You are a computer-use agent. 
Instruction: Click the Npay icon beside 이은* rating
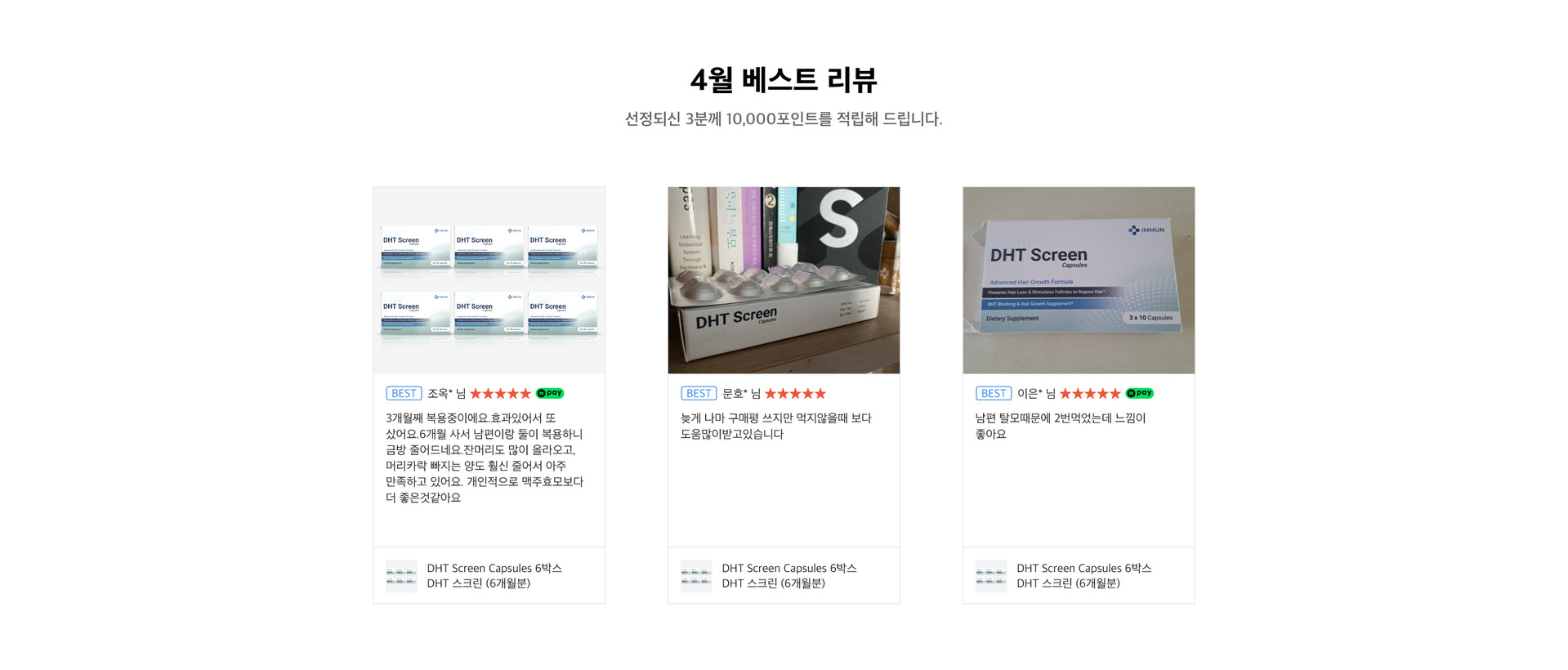tap(1139, 393)
